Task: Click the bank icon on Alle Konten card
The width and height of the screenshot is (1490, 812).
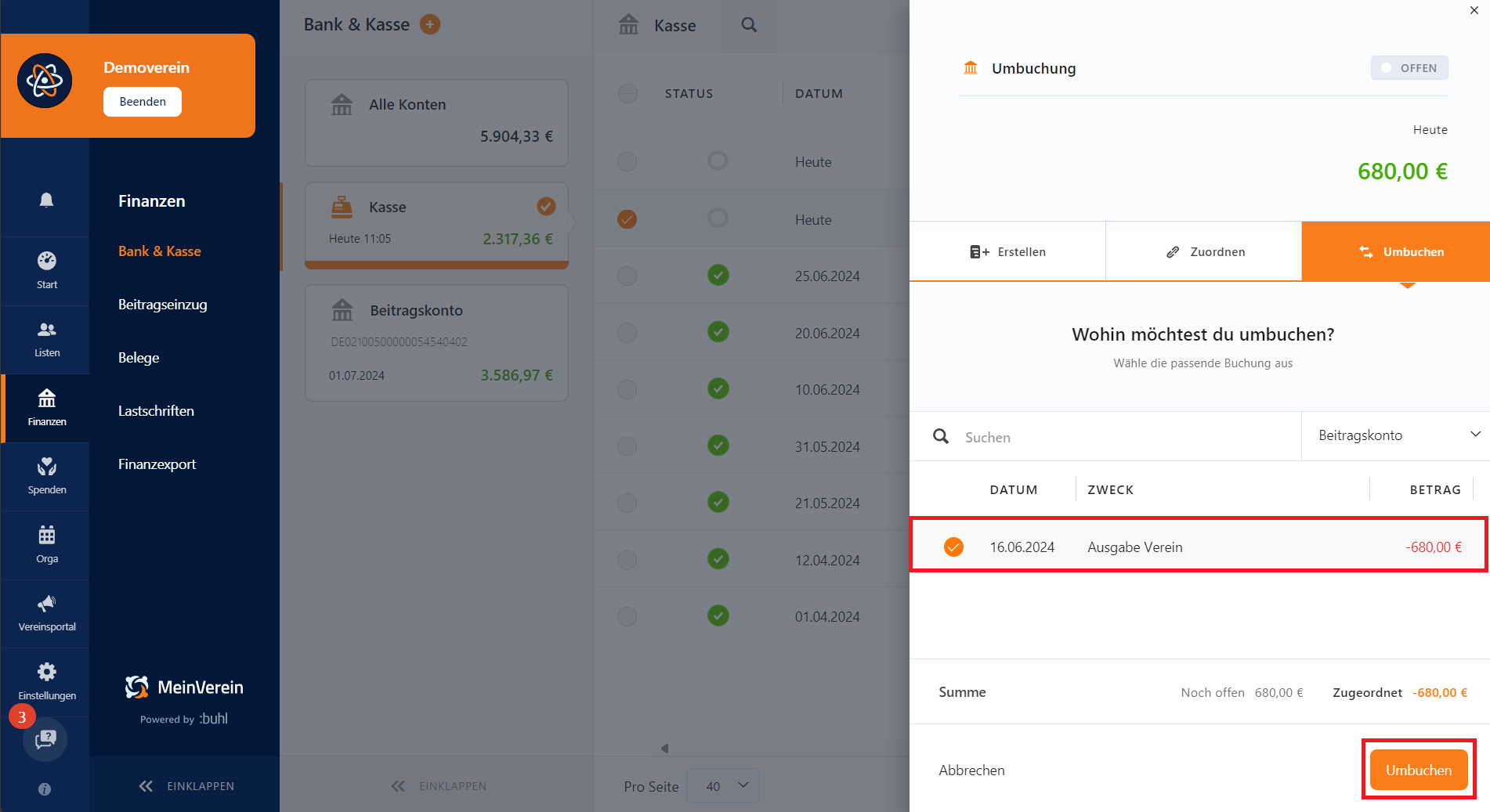Action: (x=342, y=104)
